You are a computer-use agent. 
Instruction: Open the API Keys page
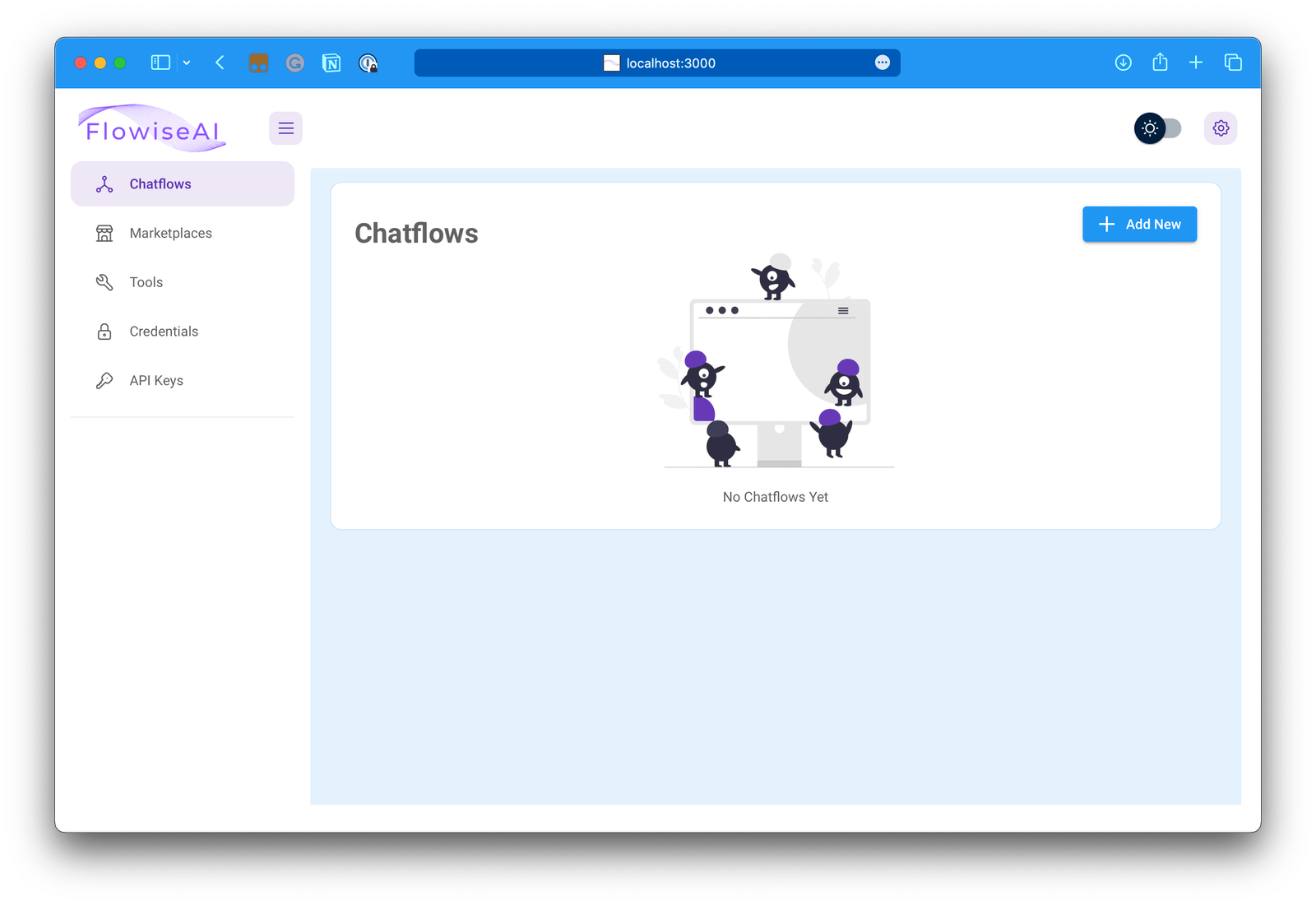click(x=155, y=380)
